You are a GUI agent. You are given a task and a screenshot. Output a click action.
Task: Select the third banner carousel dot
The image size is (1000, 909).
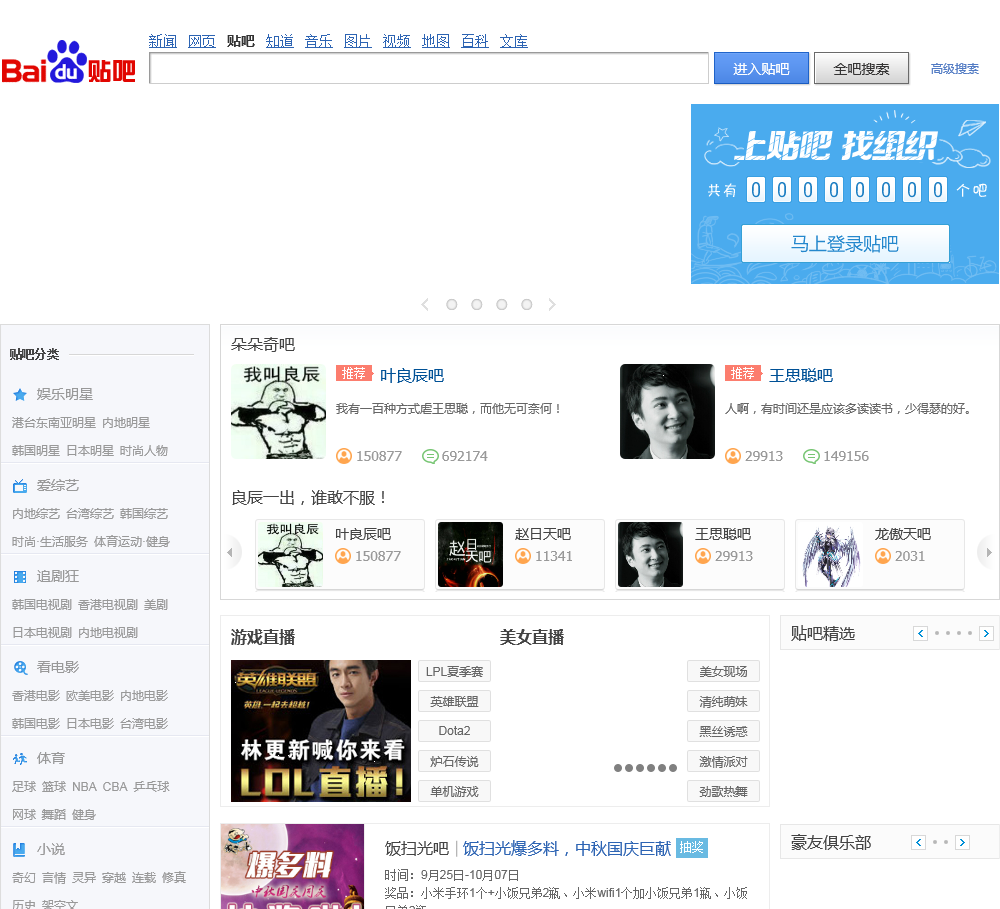tap(502, 305)
